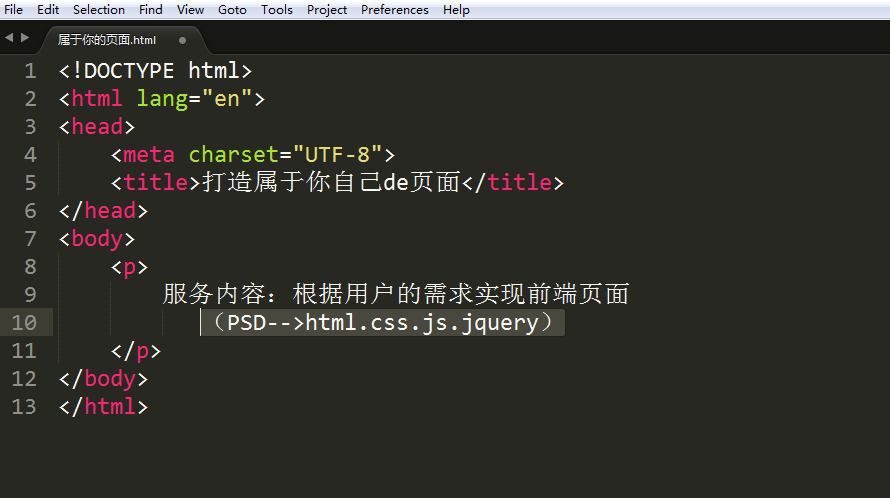Click the unsaved dot on the html tab

[x=182, y=41]
